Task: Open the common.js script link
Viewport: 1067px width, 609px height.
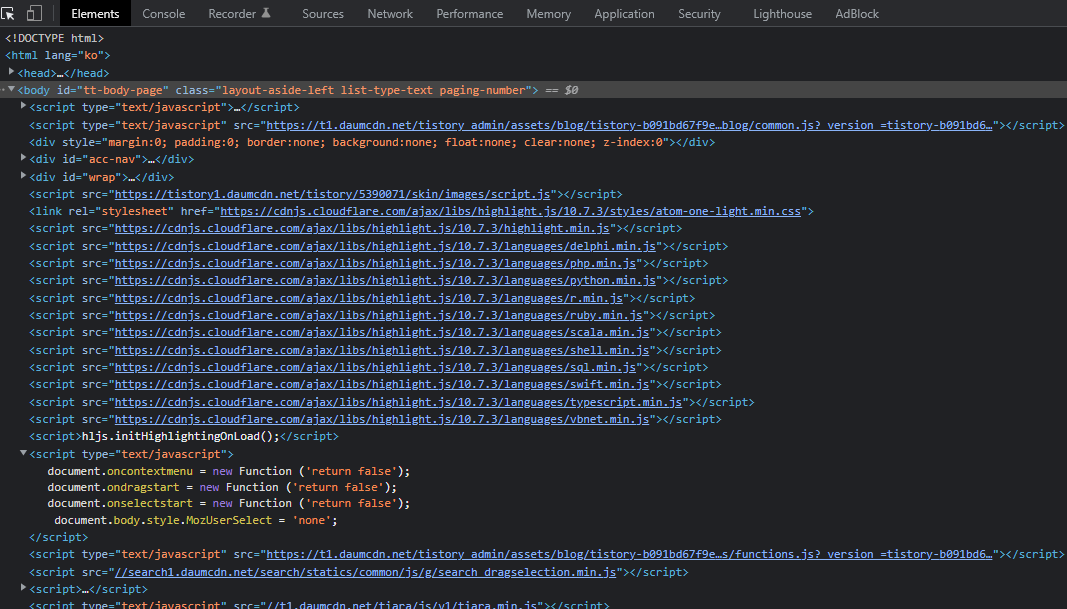Action: [629, 125]
